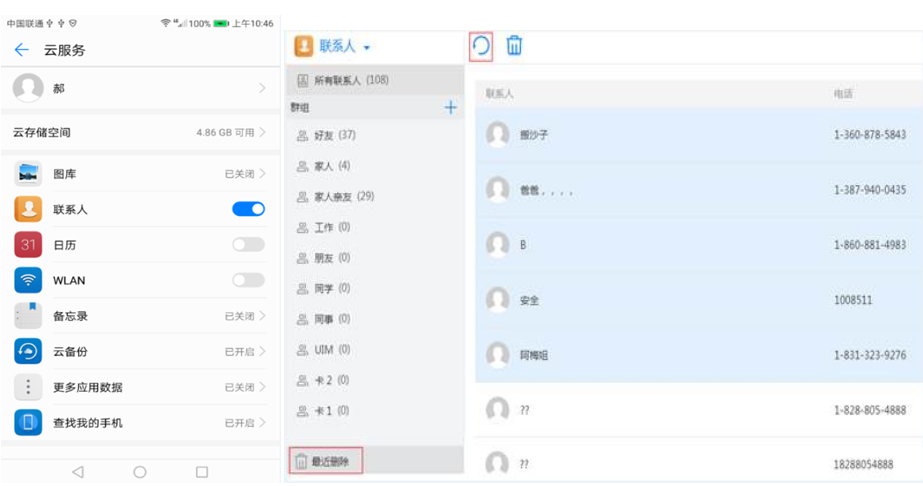Tap the back arrow beside 云服务
This screenshot has height=486, width=923.
[22, 50]
